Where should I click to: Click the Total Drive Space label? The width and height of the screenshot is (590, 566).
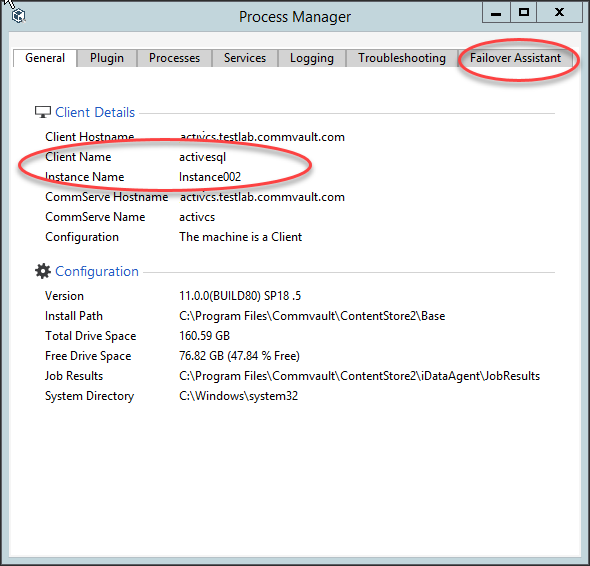click(90, 336)
